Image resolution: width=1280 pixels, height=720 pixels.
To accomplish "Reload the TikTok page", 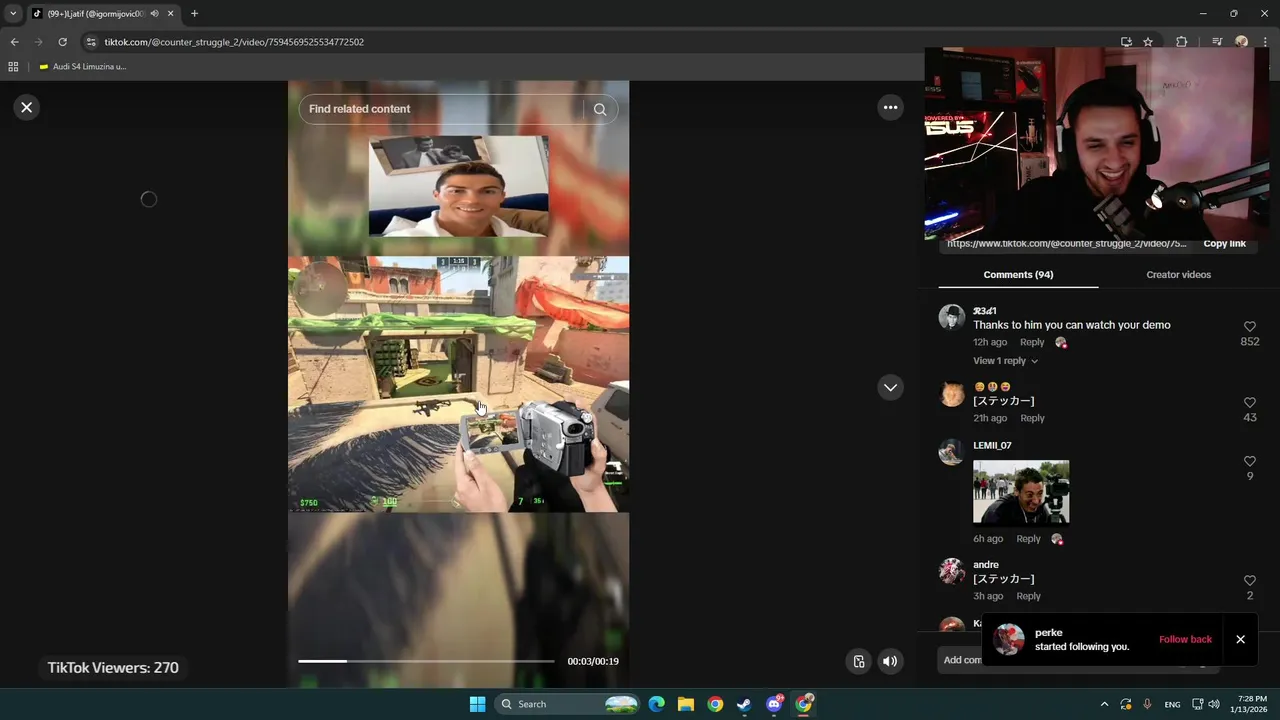I will click(62, 42).
